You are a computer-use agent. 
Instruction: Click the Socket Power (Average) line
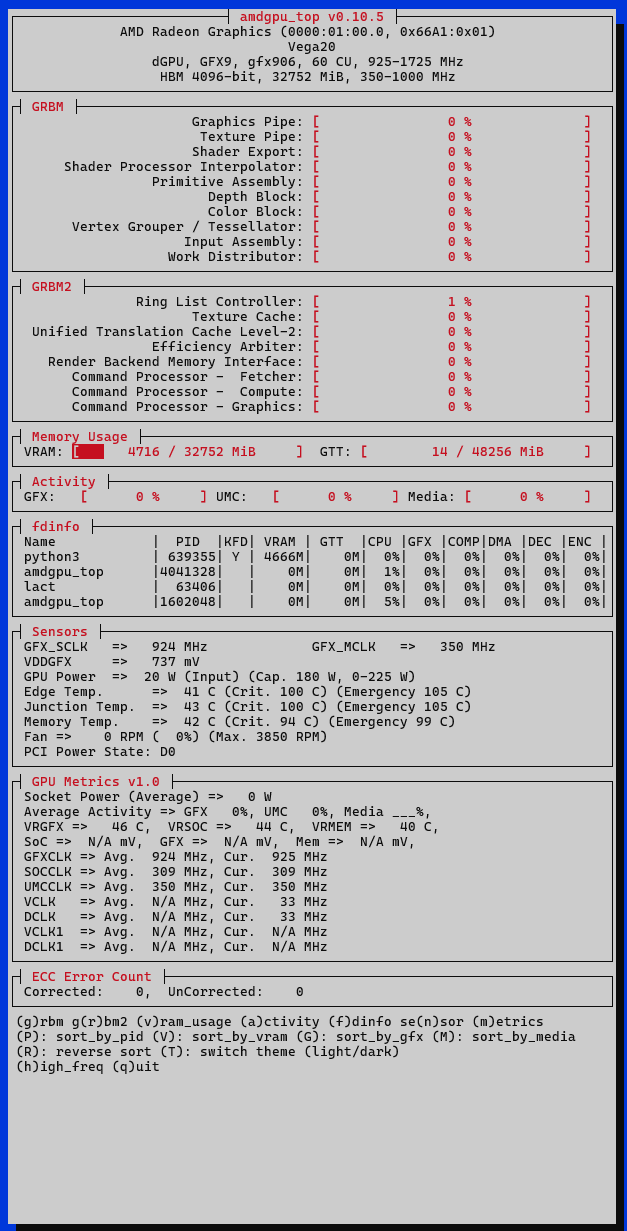click(148, 796)
